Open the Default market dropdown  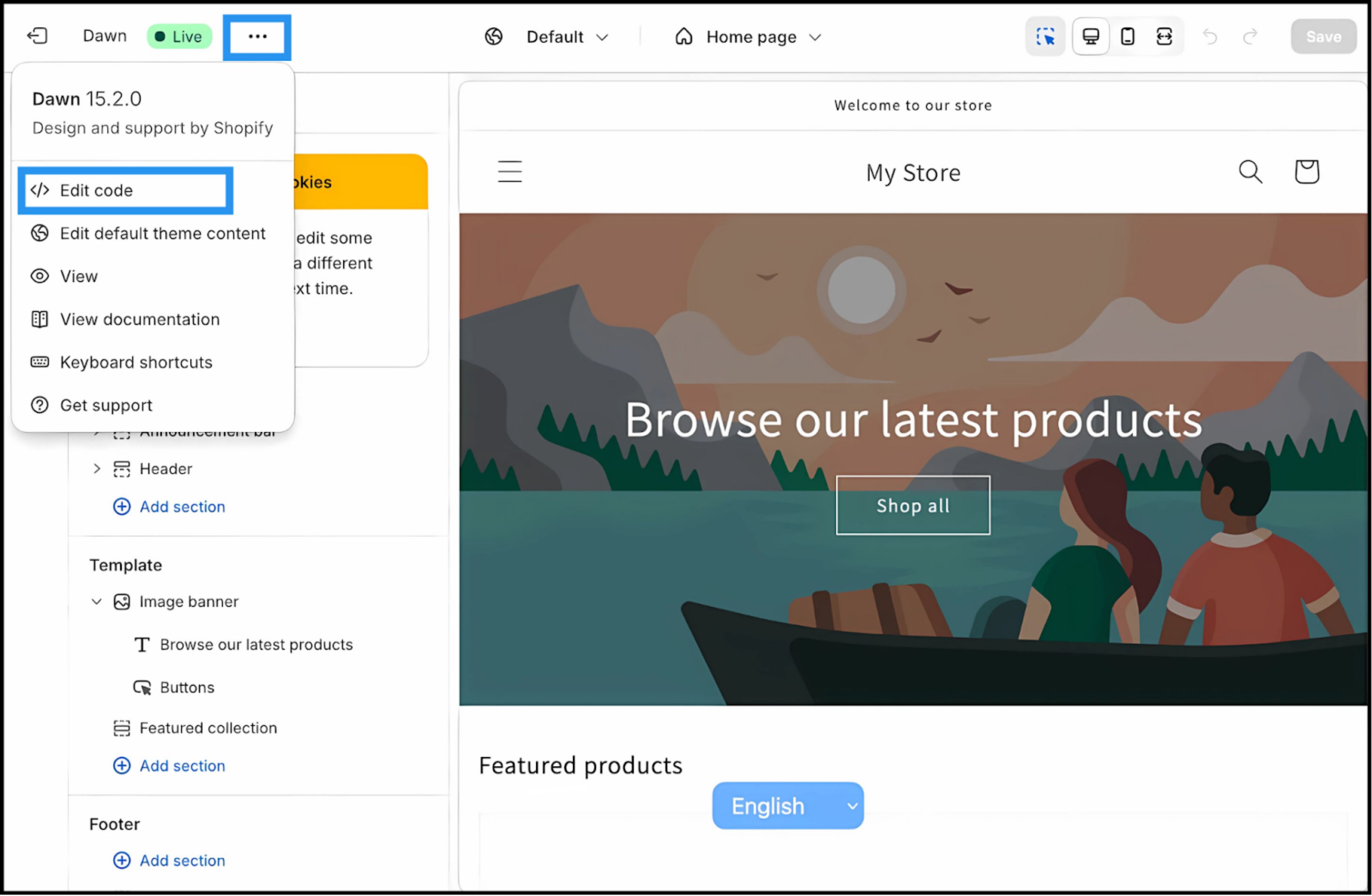click(568, 36)
